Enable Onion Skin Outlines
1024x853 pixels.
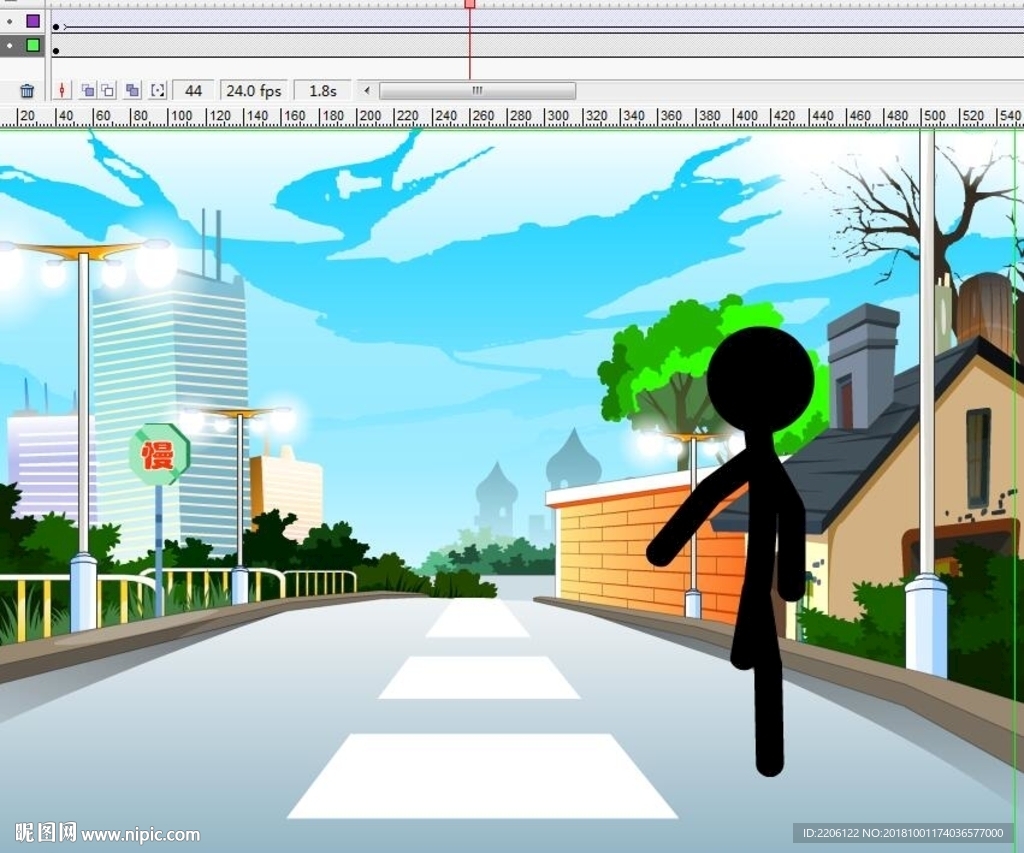pos(108,91)
